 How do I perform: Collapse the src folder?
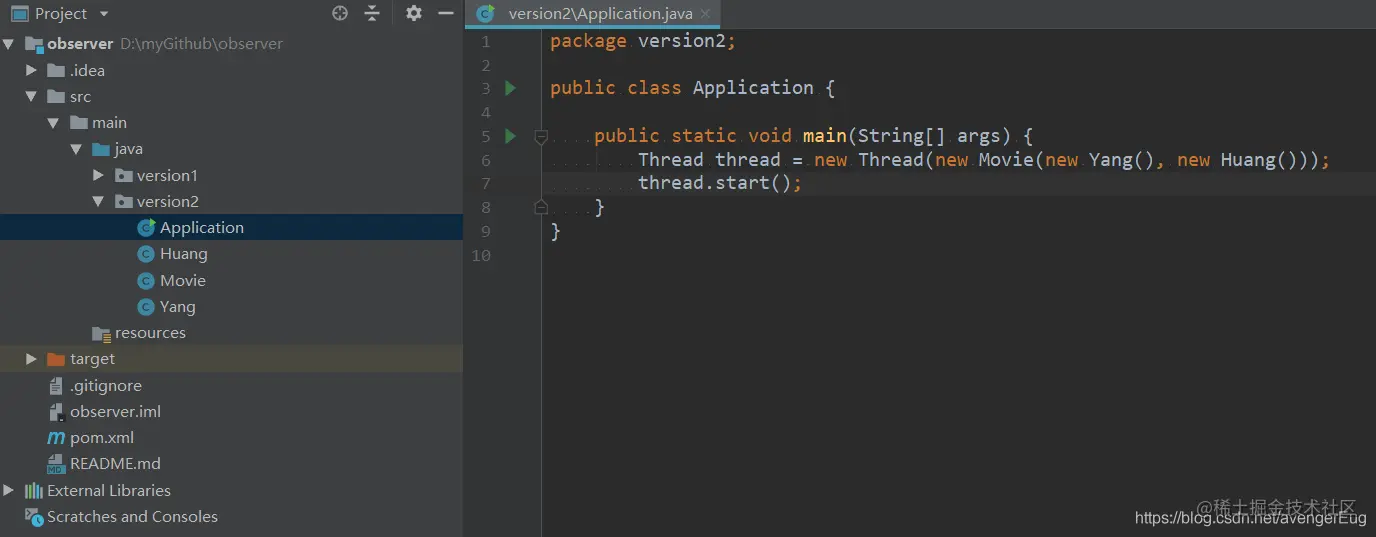[31, 96]
